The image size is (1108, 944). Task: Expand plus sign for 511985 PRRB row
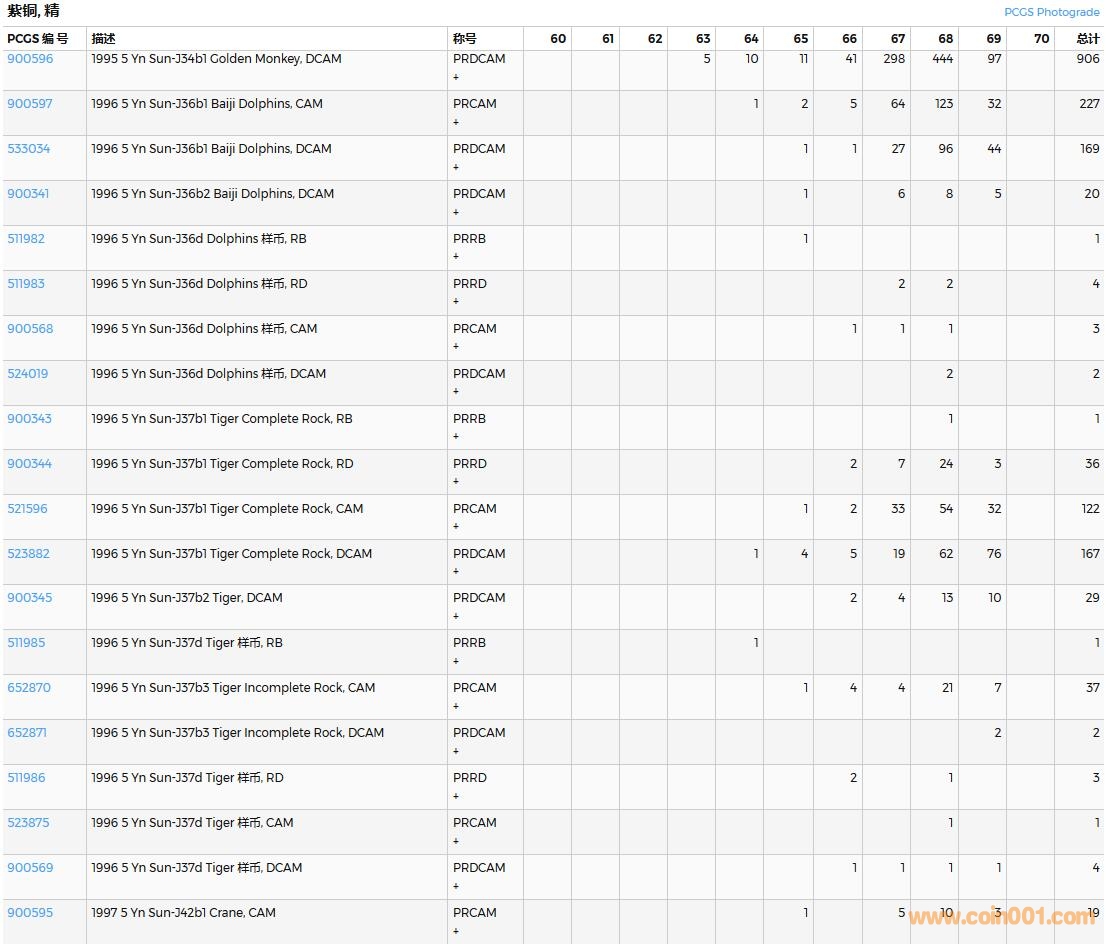[x=456, y=661]
